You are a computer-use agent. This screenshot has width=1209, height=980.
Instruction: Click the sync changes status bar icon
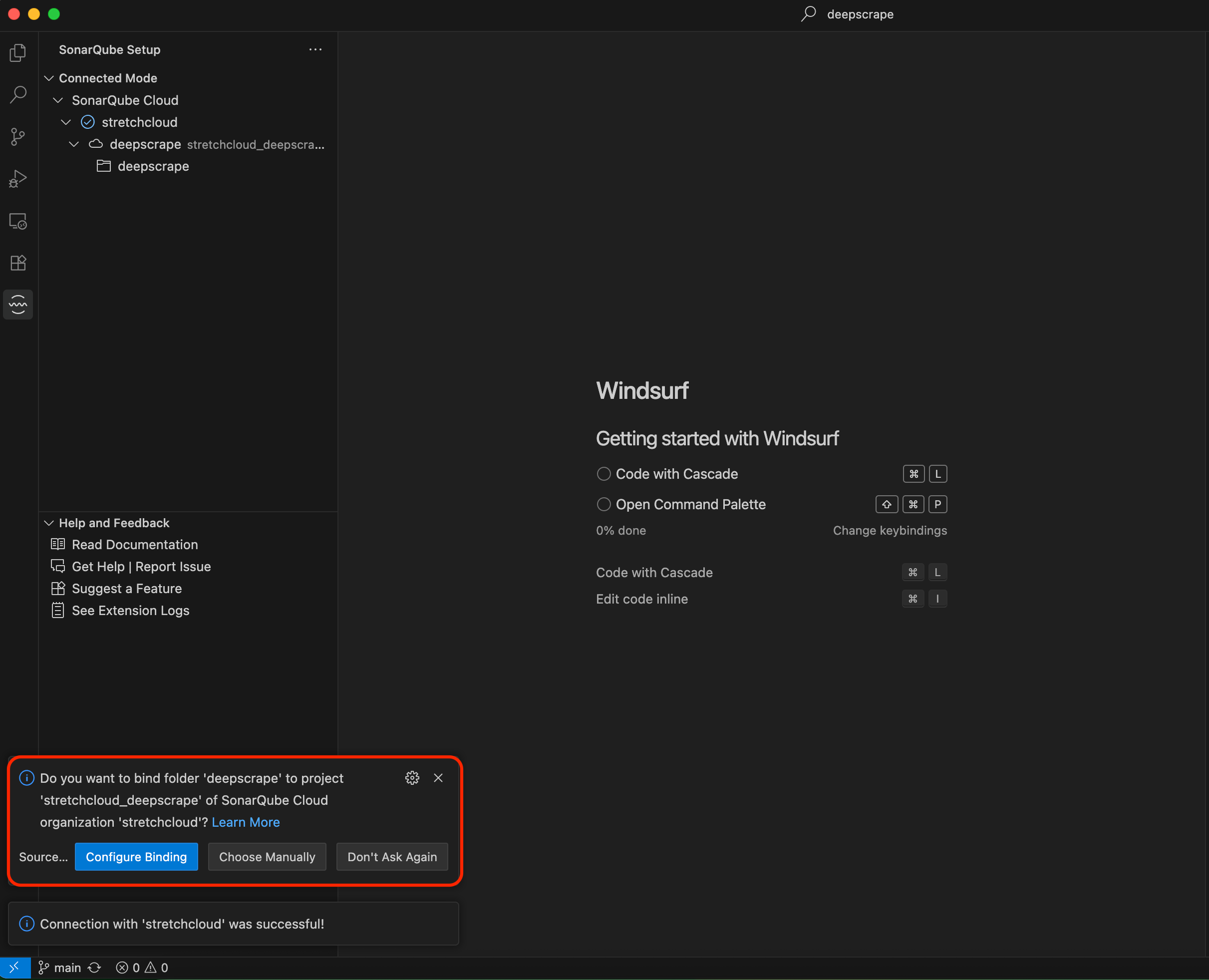pyautogui.click(x=95, y=968)
